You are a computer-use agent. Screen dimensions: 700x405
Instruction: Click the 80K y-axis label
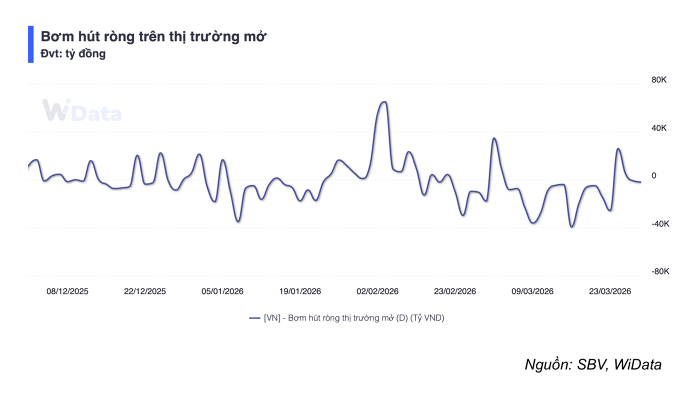pyautogui.click(x=660, y=80)
